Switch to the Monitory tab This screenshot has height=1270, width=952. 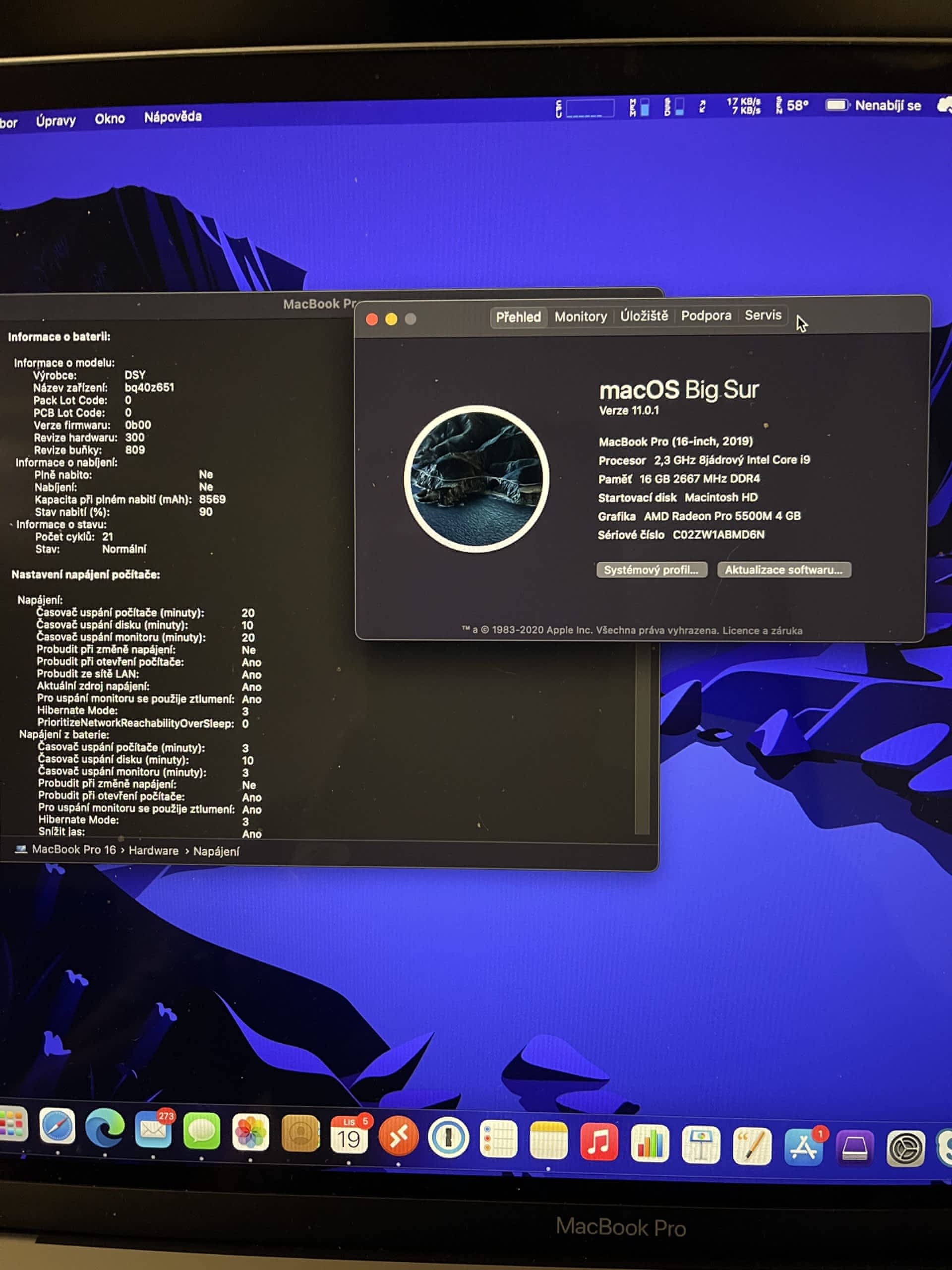pos(580,317)
